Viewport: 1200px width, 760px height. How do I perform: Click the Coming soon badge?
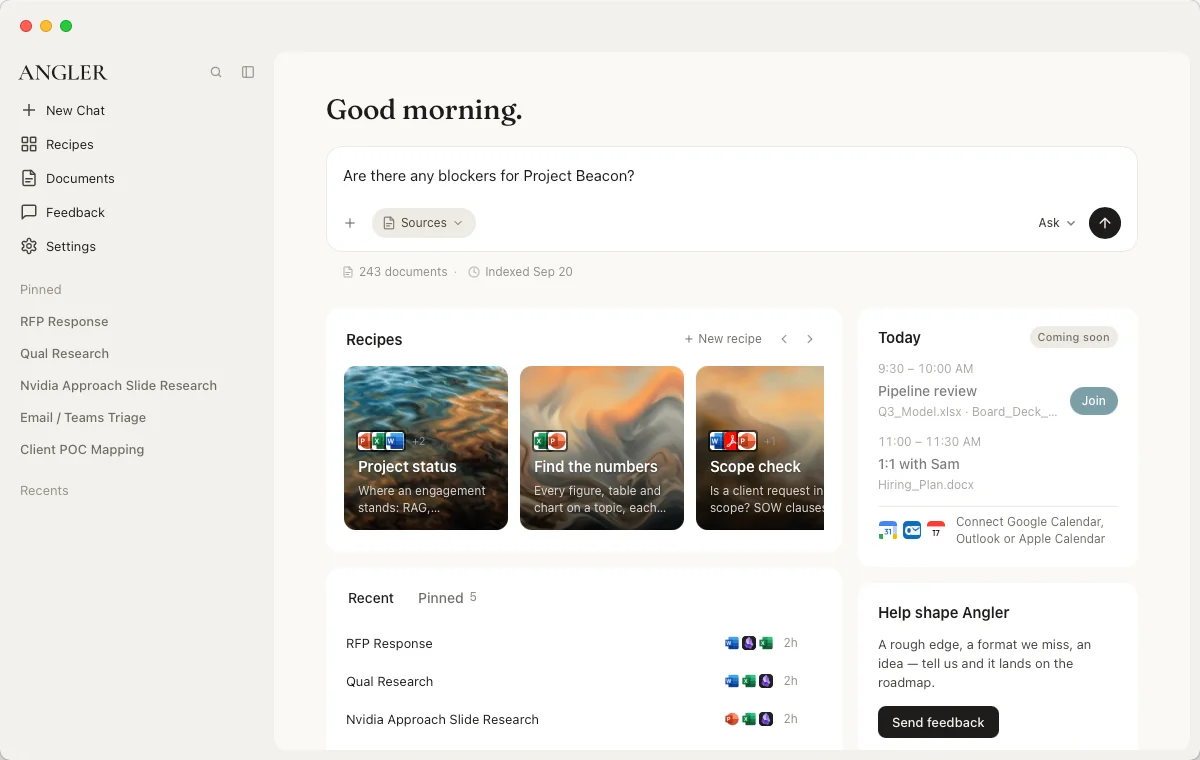(x=1074, y=338)
